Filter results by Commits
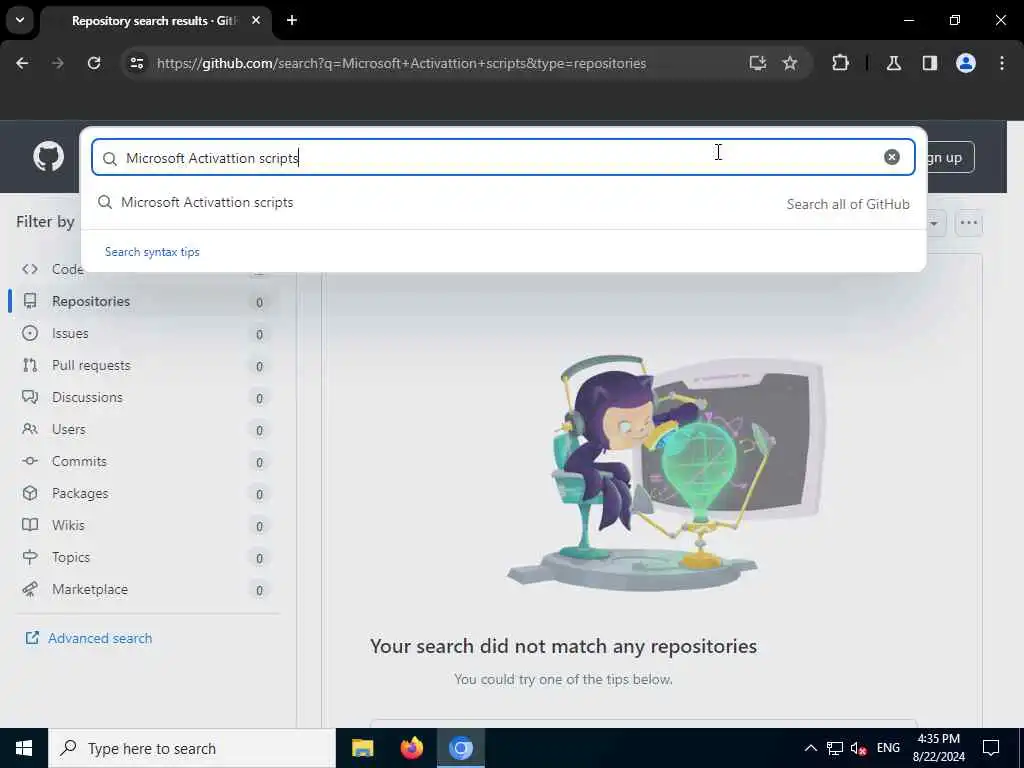Image resolution: width=1024 pixels, height=768 pixels. (x=145, y=461)
